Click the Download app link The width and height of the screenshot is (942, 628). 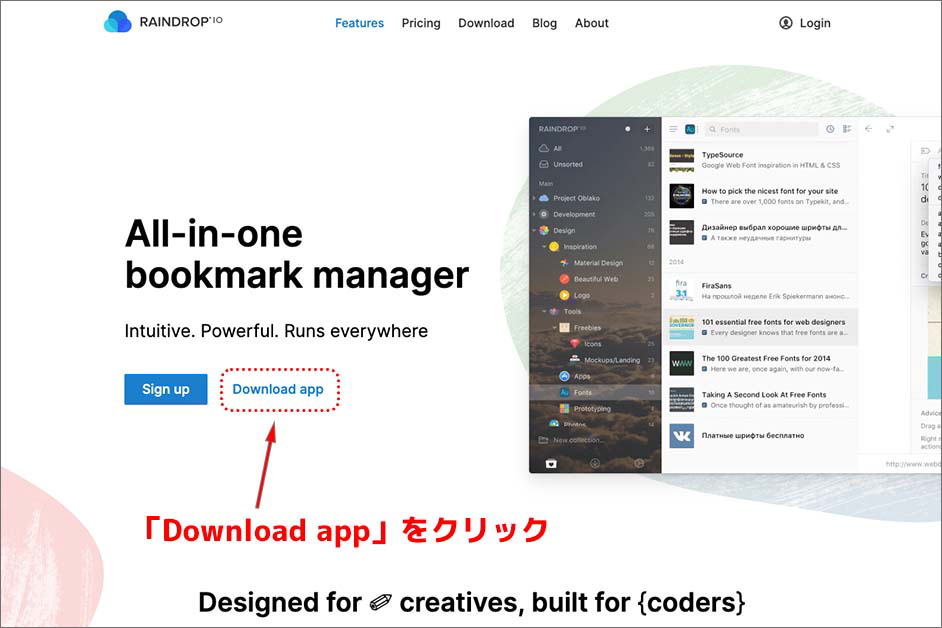(278, 389)
